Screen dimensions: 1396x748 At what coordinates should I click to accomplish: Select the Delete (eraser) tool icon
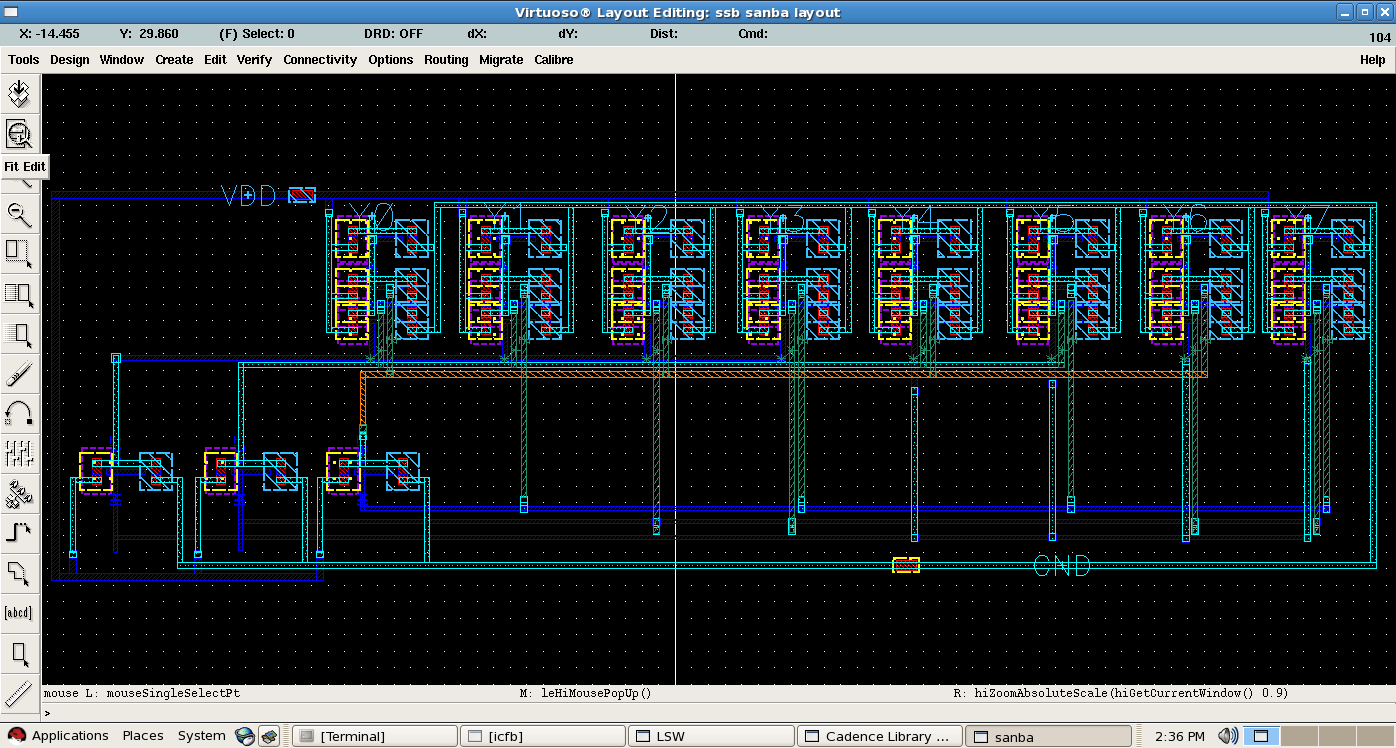[x=19, y=374]
